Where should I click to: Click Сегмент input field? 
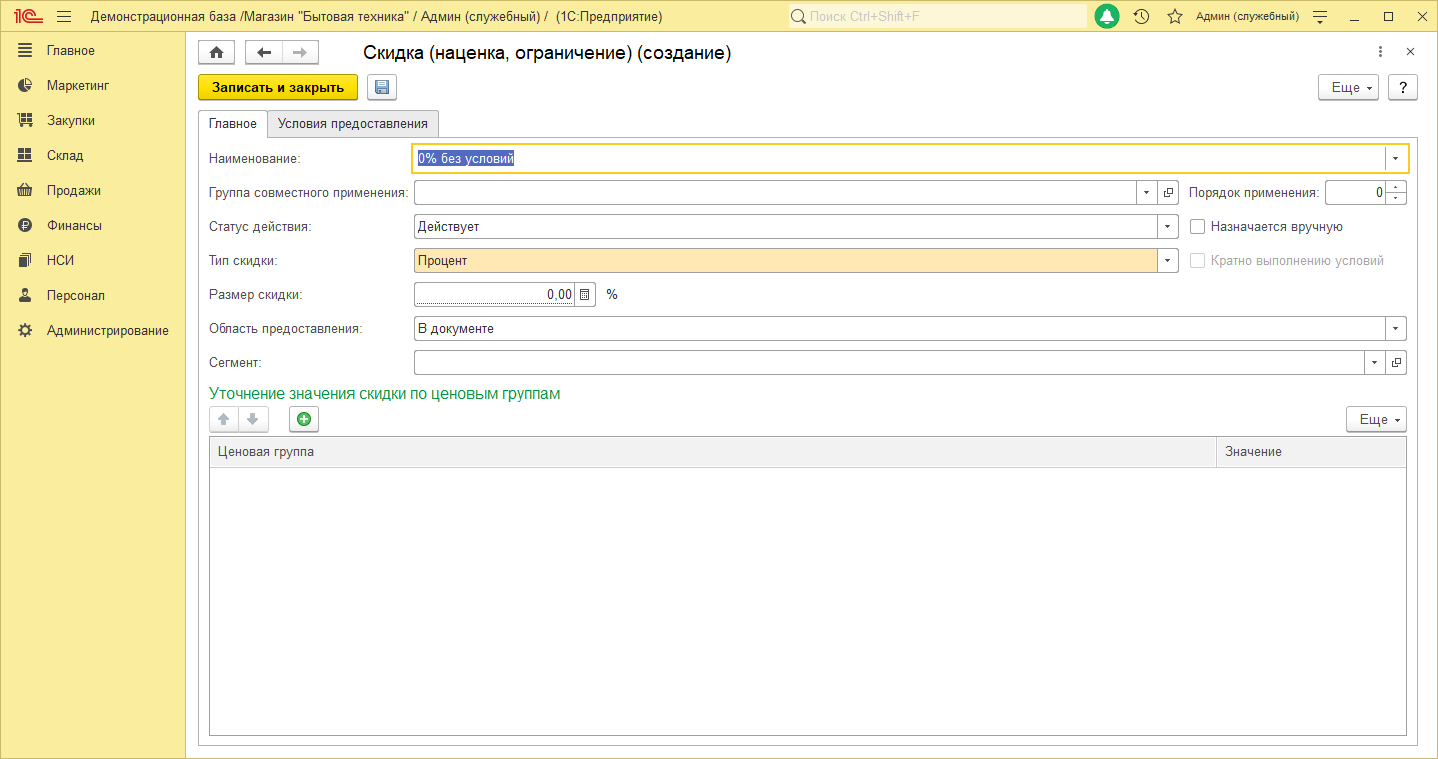click(889, 362)
